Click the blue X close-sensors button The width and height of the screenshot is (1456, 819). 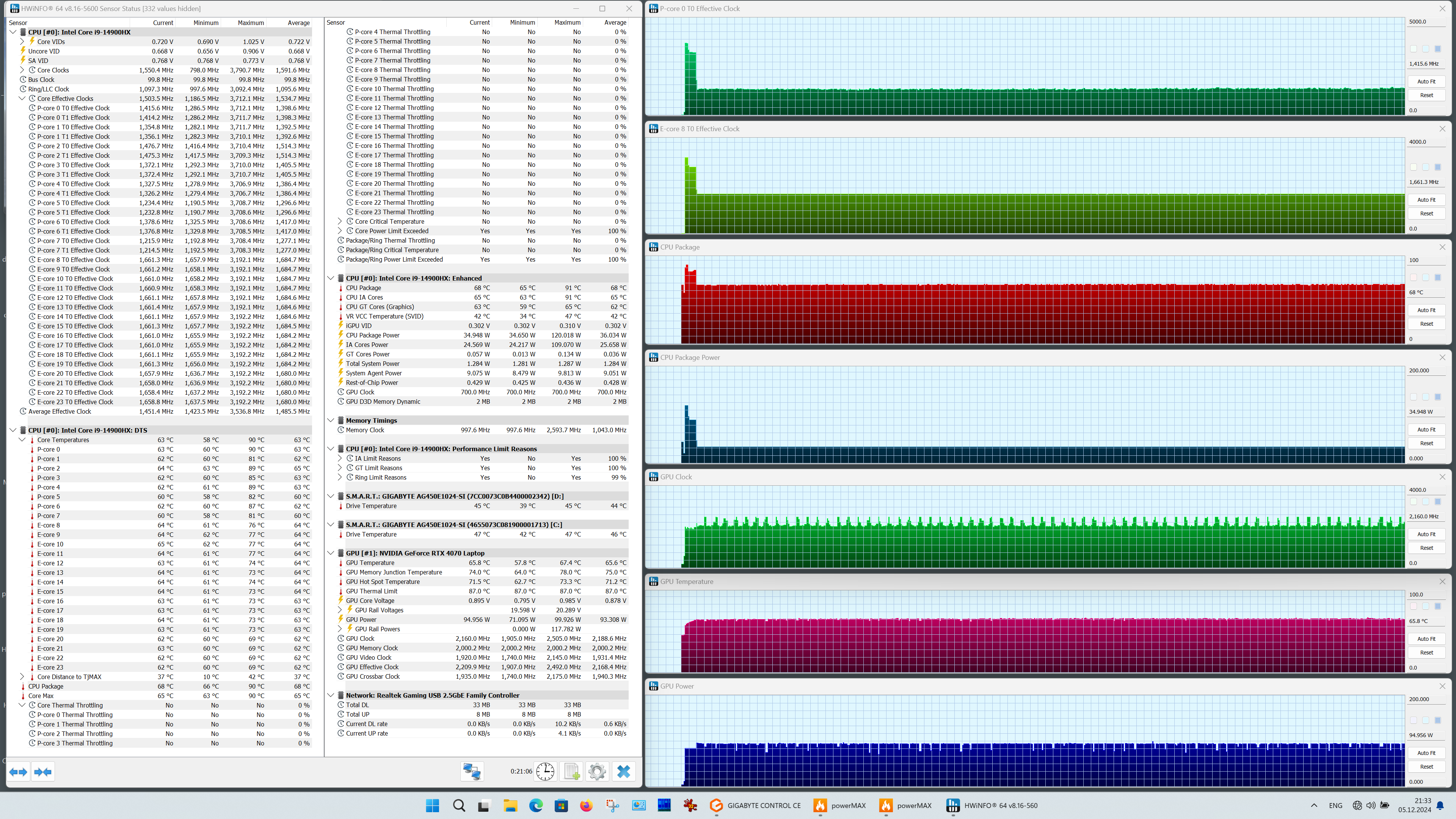[623, 772]
